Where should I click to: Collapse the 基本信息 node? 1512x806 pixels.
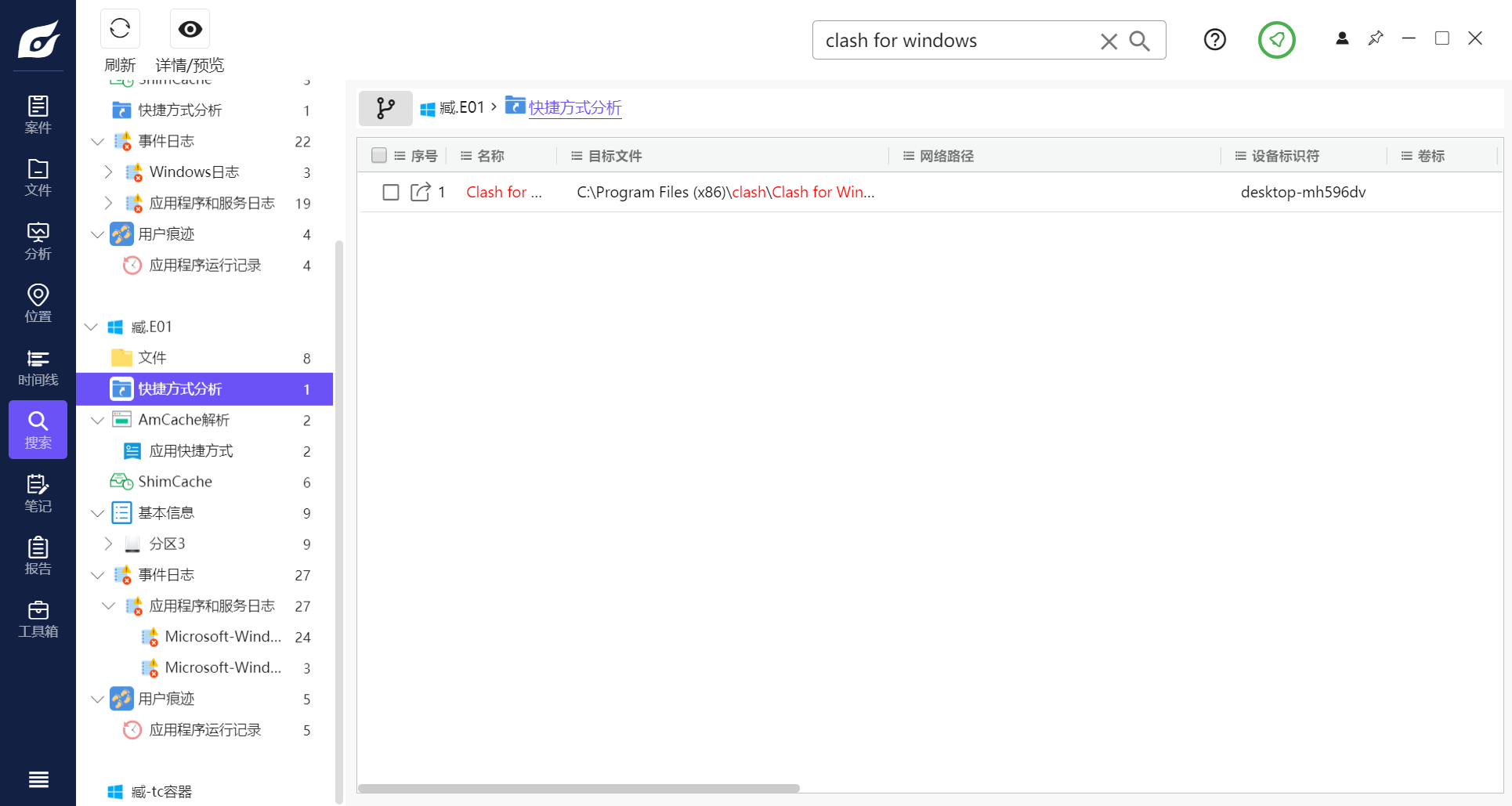(x=97, y=513)
